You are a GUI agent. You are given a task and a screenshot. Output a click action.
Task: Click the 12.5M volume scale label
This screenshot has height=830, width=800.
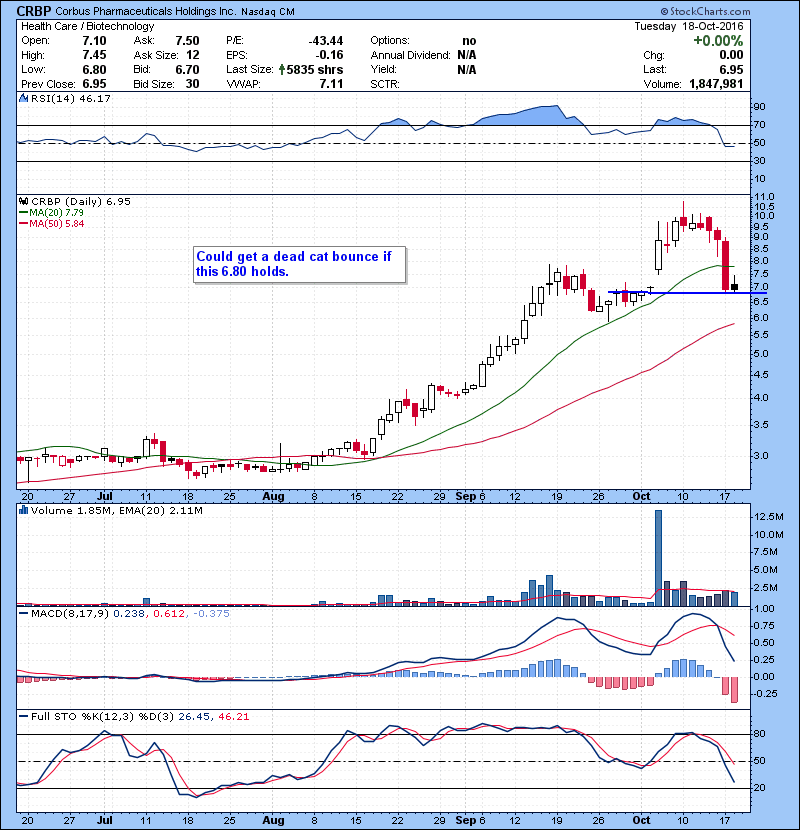pos(768,517)
